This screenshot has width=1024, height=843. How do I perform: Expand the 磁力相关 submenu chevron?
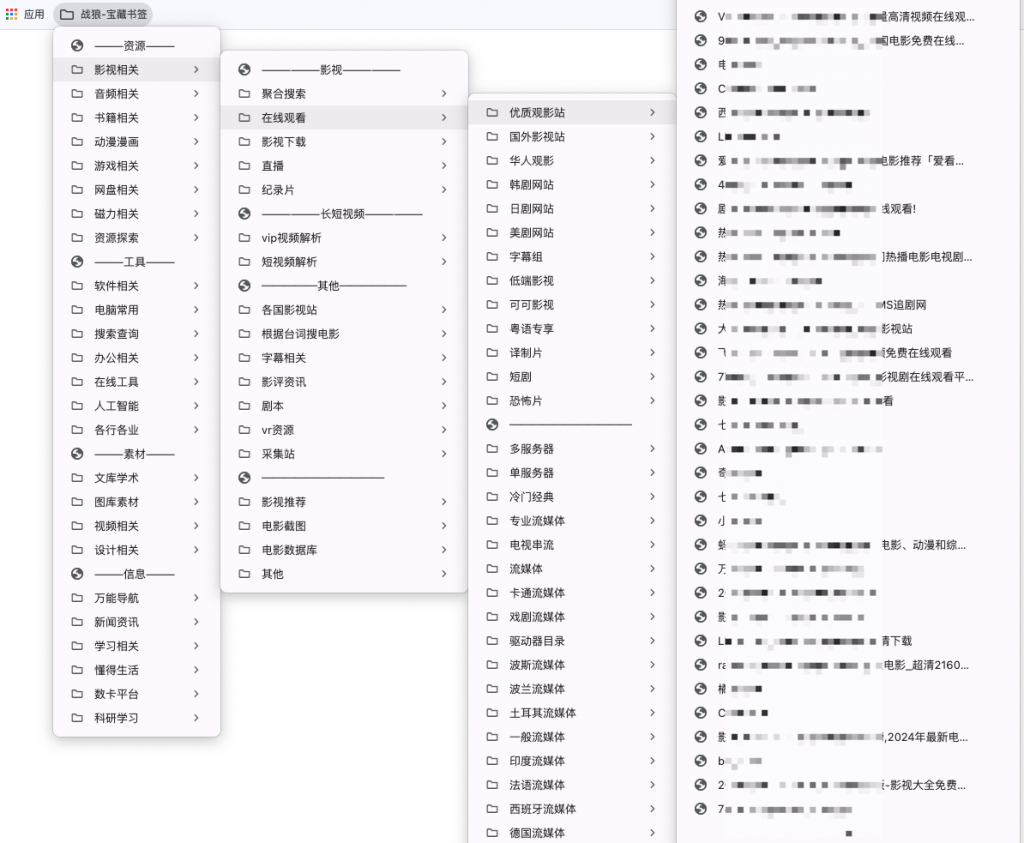click(x=196, y=214)
